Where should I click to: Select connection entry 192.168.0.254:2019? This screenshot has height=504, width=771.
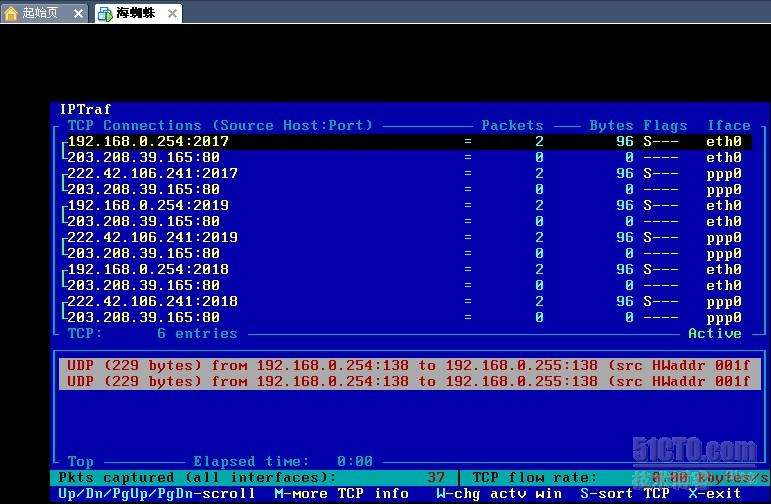coord(148,205)
